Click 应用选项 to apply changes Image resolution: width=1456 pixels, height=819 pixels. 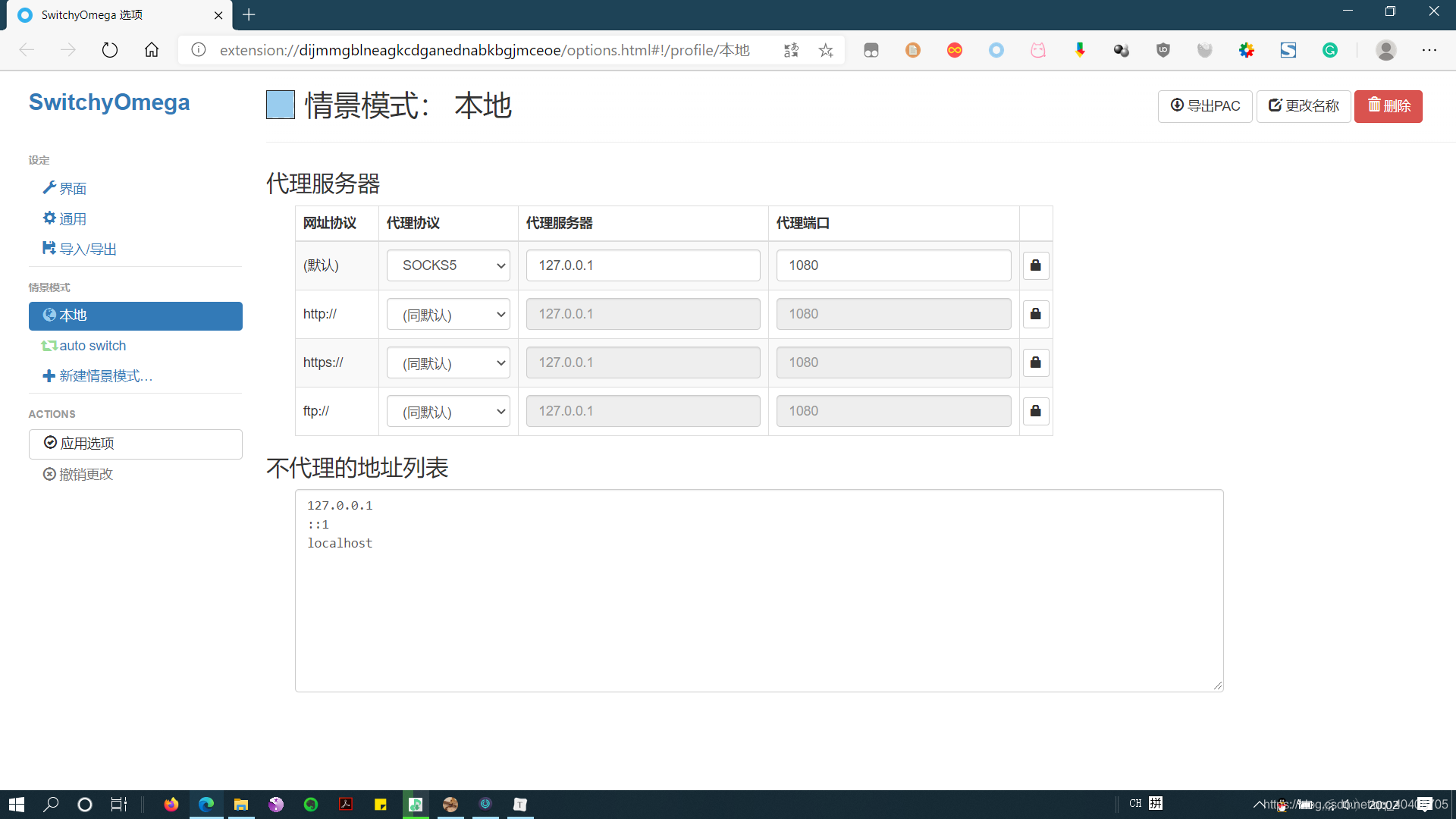(136, 444)
